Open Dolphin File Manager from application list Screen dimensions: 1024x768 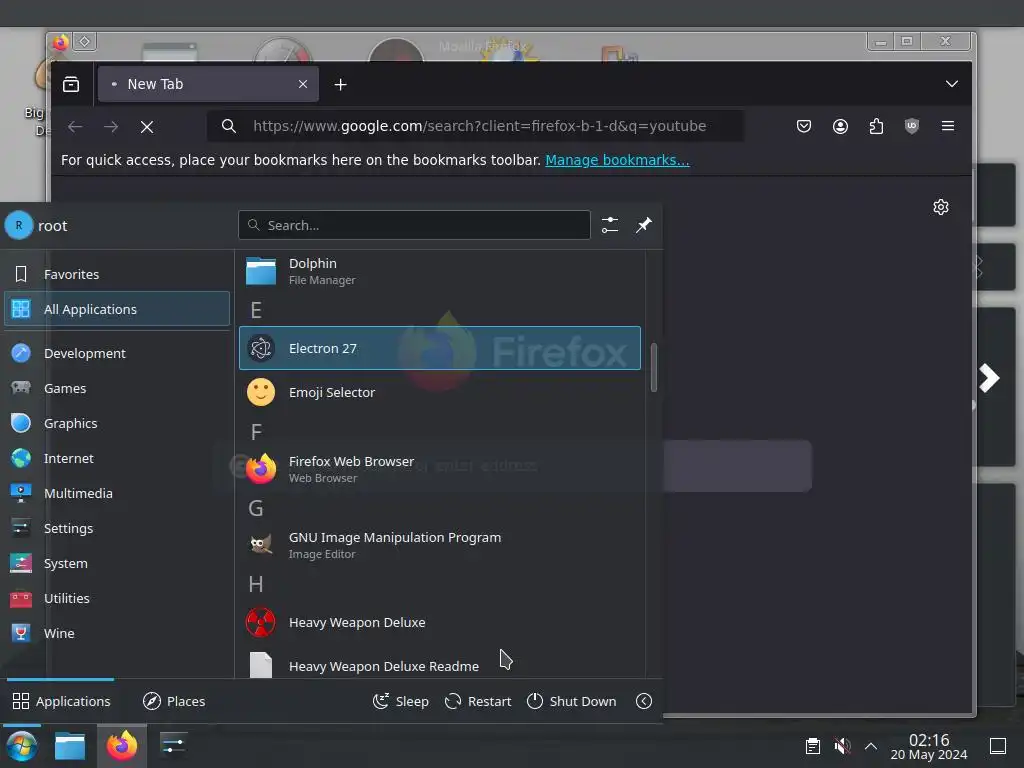440,271
